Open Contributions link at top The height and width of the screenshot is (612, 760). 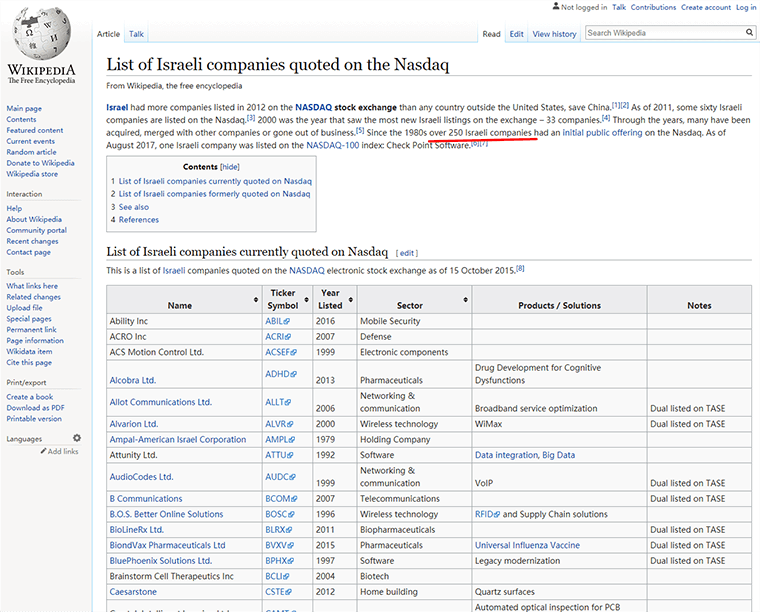653,7
